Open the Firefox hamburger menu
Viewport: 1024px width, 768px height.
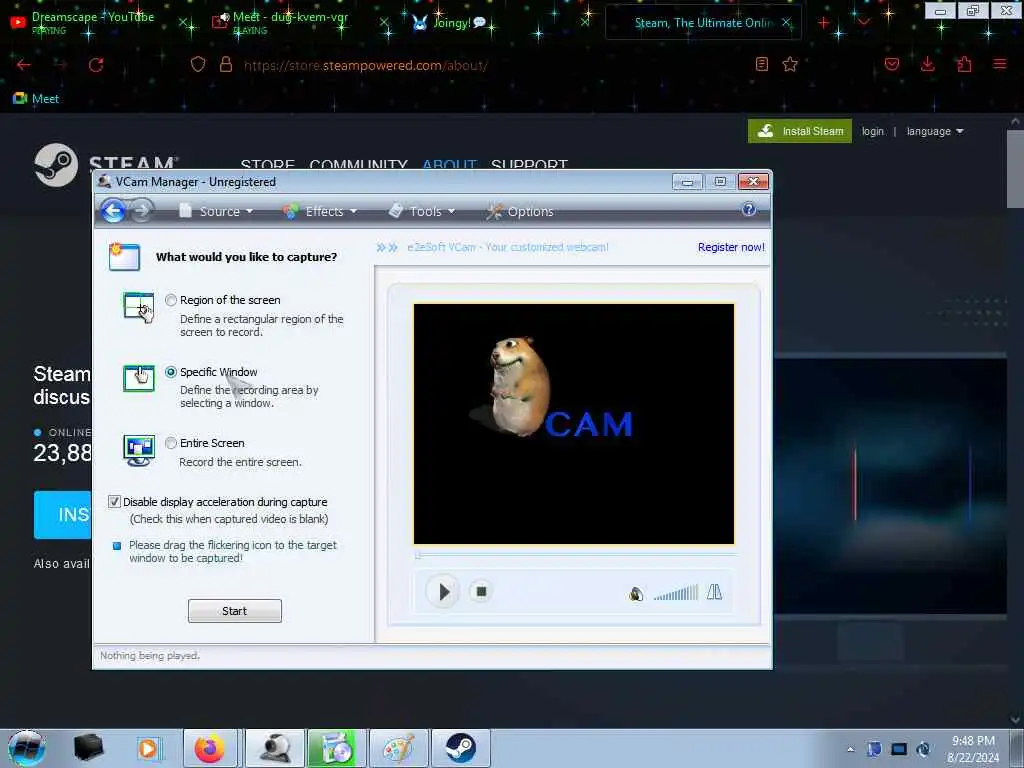click(x=1000, y=64)
